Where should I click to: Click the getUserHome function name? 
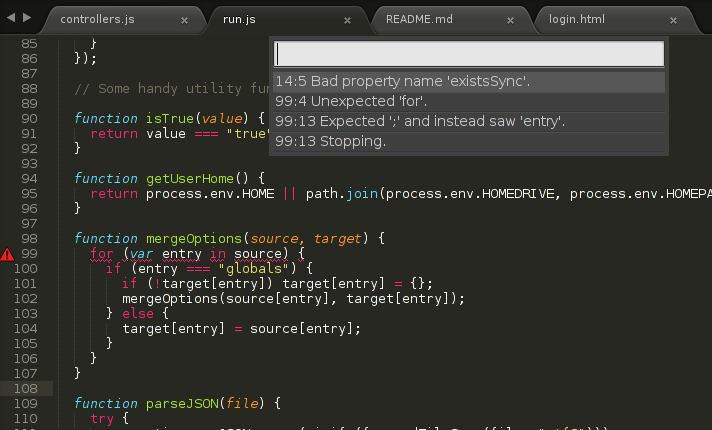click(190, 179)
